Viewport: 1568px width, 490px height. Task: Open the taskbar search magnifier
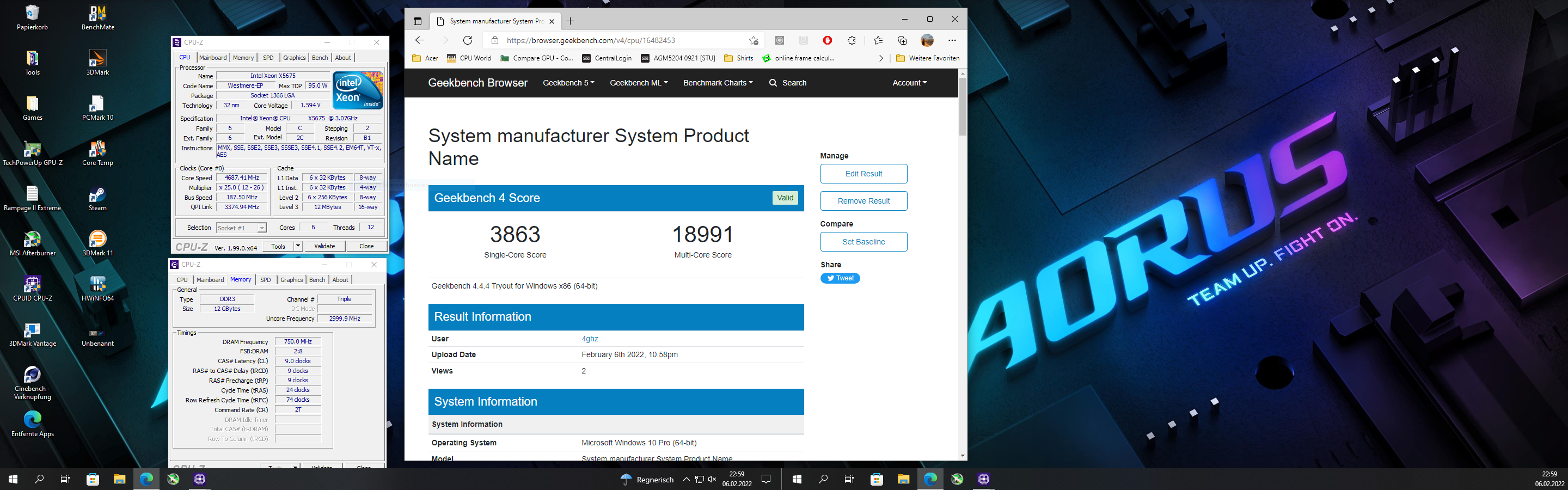click(x=40, y=479)
